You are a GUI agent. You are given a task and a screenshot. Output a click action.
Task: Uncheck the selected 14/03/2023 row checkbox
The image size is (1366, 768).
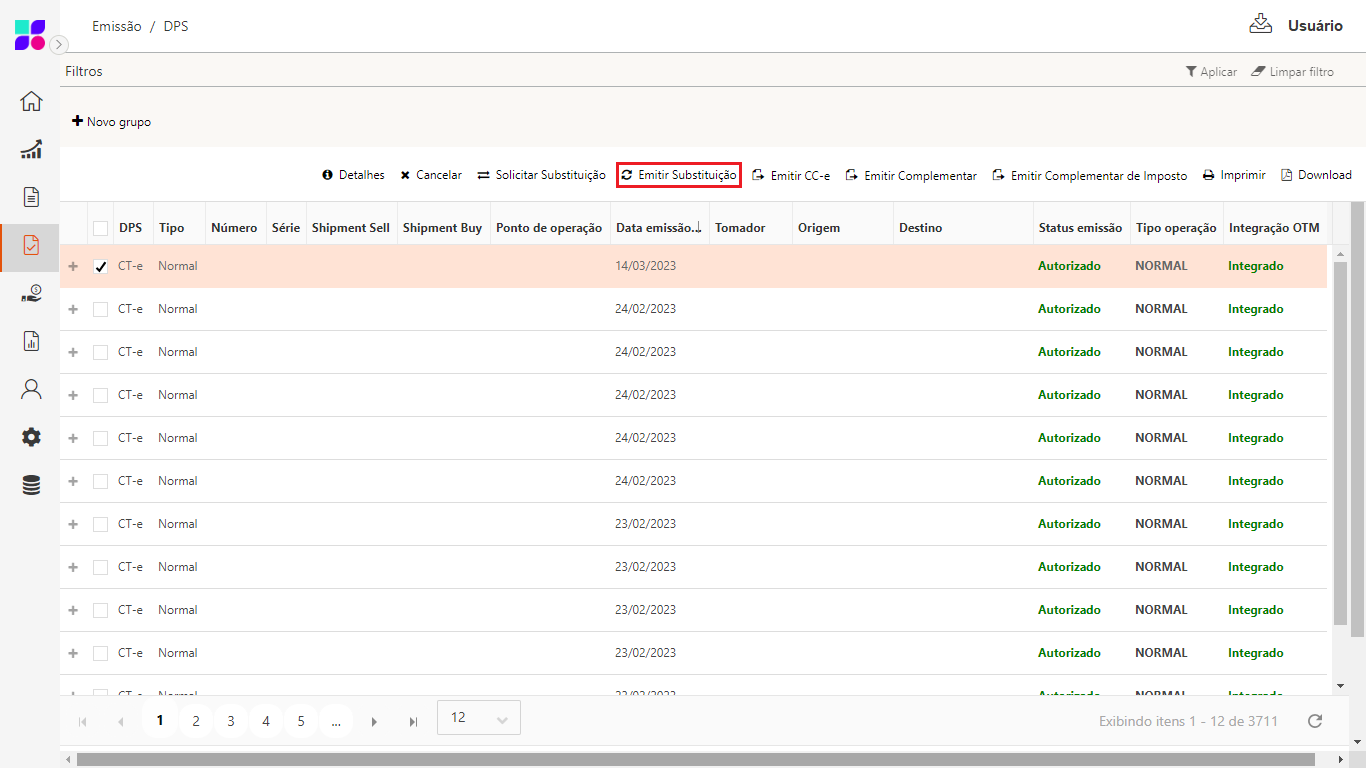[x=100, y=267]
